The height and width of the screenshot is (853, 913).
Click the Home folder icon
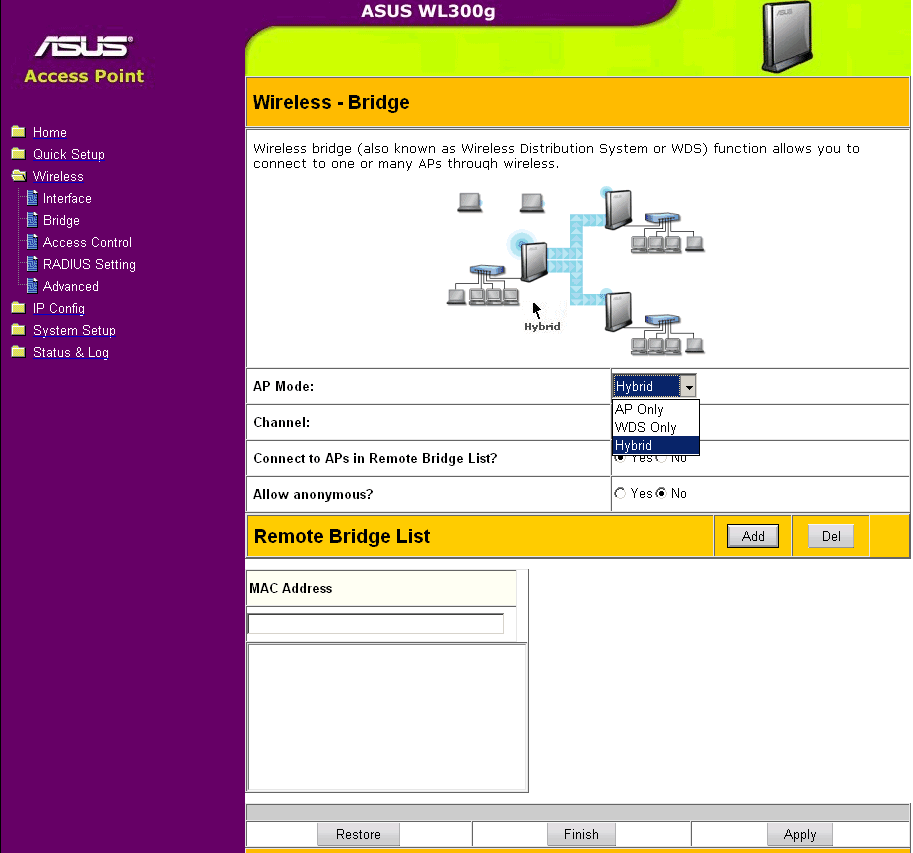tap(19, 132)
